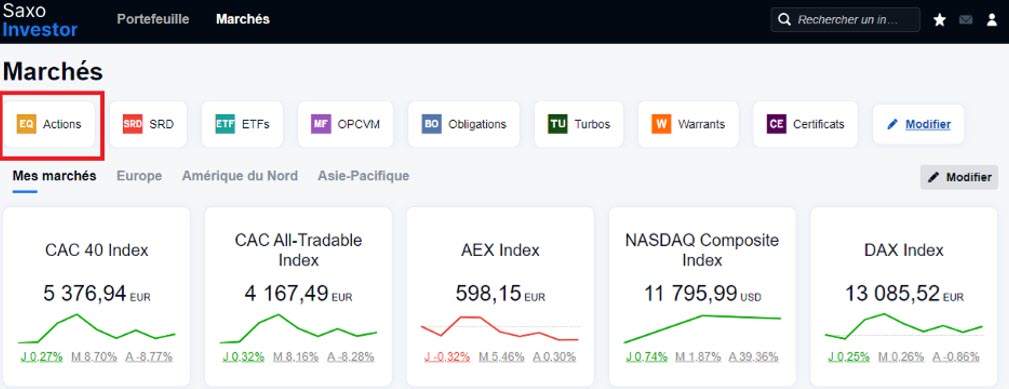
Task: Click the favorites star icon
Action: [940, 21]
